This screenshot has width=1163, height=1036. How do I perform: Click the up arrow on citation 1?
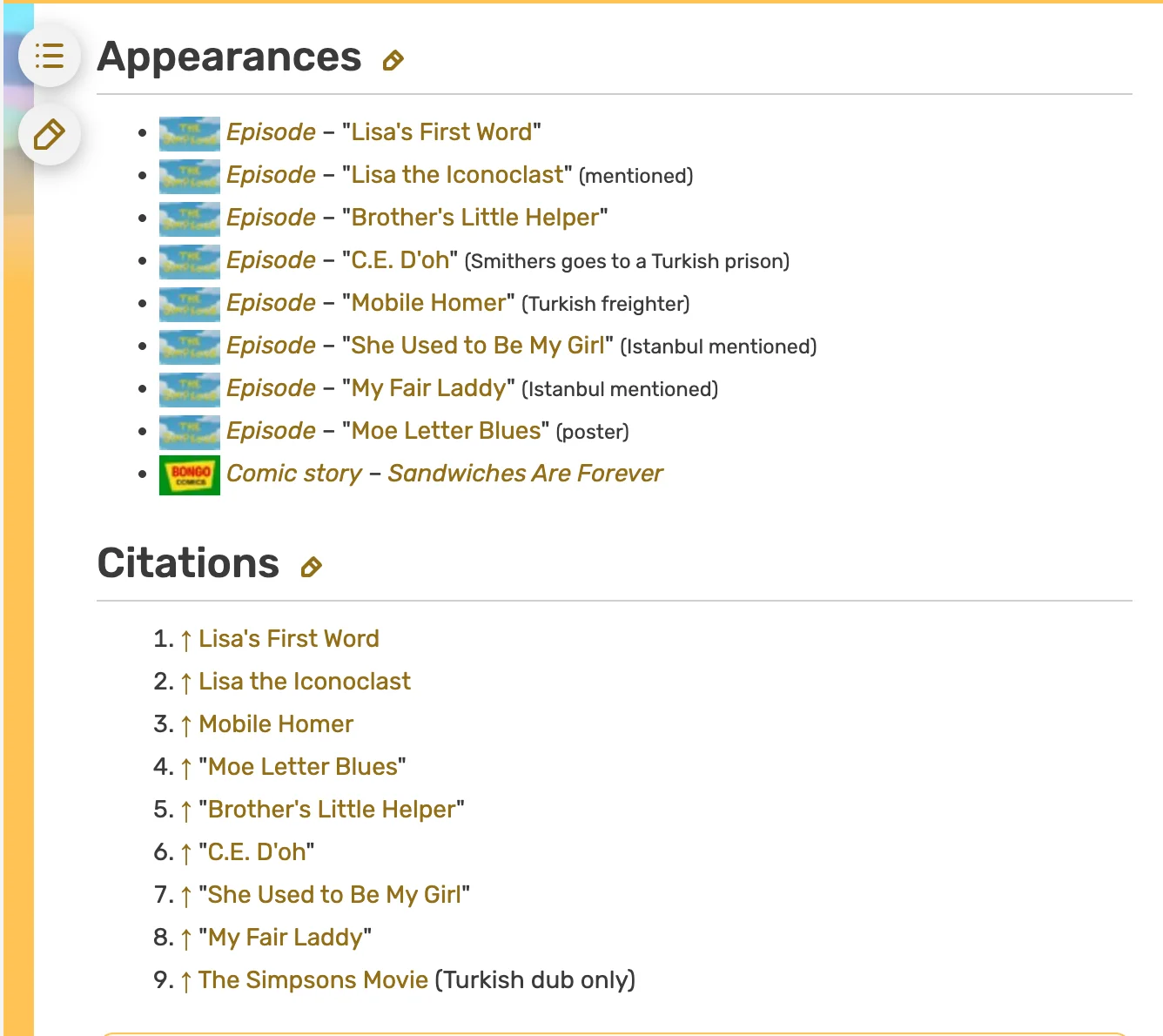point(186,638)
